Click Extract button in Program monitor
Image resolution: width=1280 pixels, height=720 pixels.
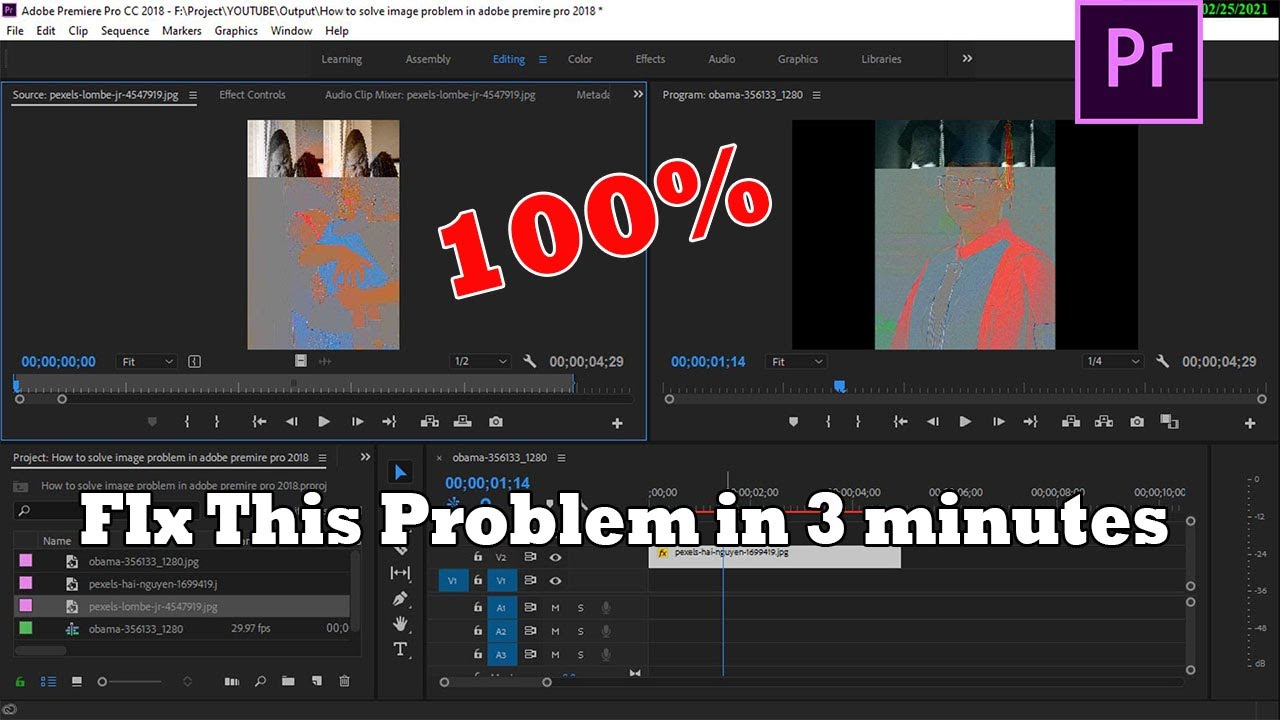click(x=1104, y=422)
